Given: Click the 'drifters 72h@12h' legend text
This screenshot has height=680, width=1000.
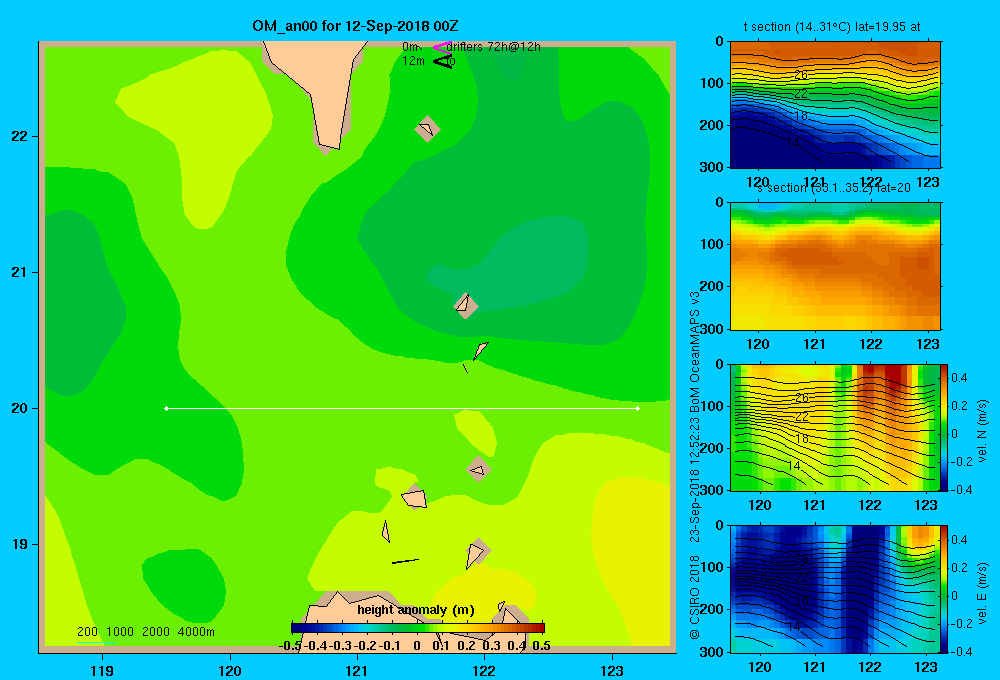Looking at the screenshot, I should [x=493, y=47].
